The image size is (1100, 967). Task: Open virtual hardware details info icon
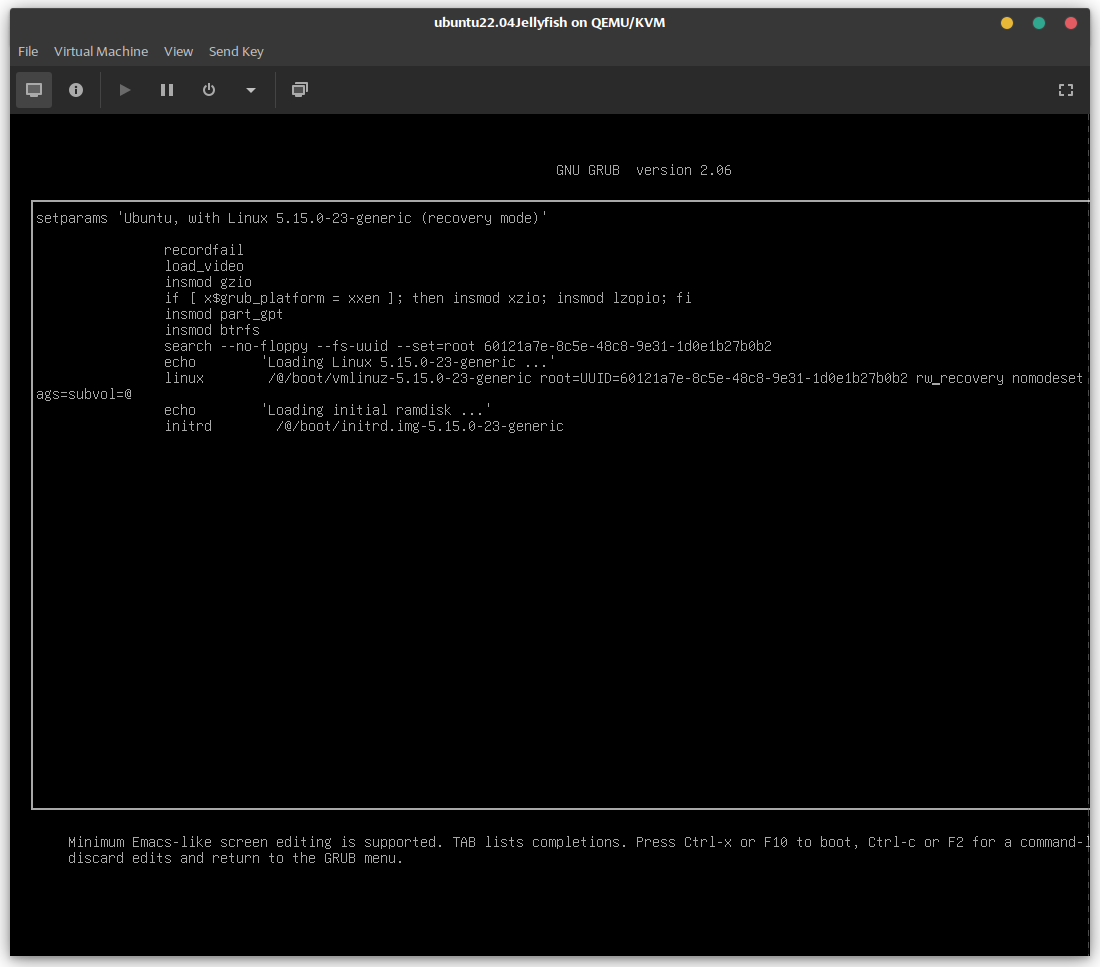click(x=76, y=90)
